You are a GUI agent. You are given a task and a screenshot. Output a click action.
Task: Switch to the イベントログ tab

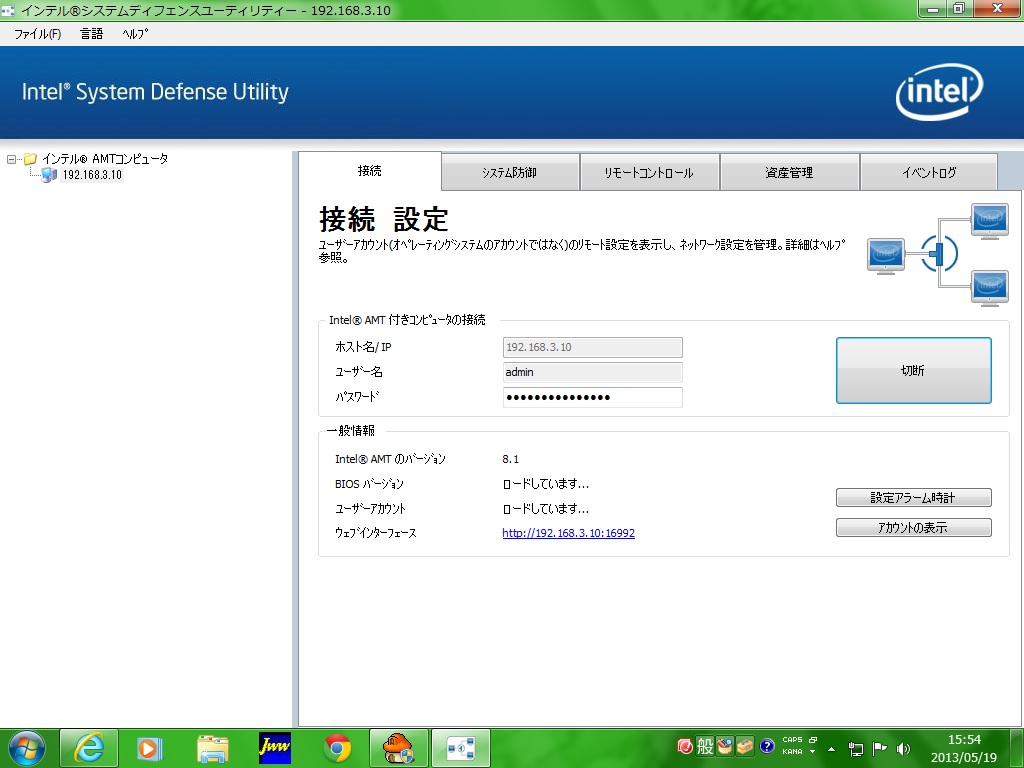[x=929, y=172]
